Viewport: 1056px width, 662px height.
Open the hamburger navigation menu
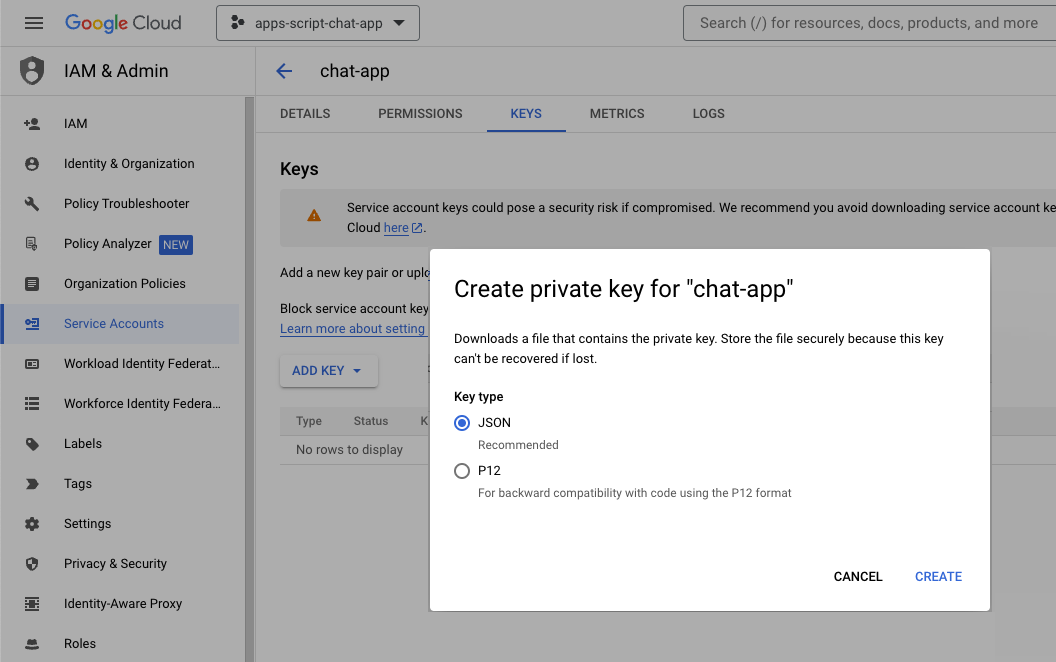pyautogui.click(x=34, y=23)
